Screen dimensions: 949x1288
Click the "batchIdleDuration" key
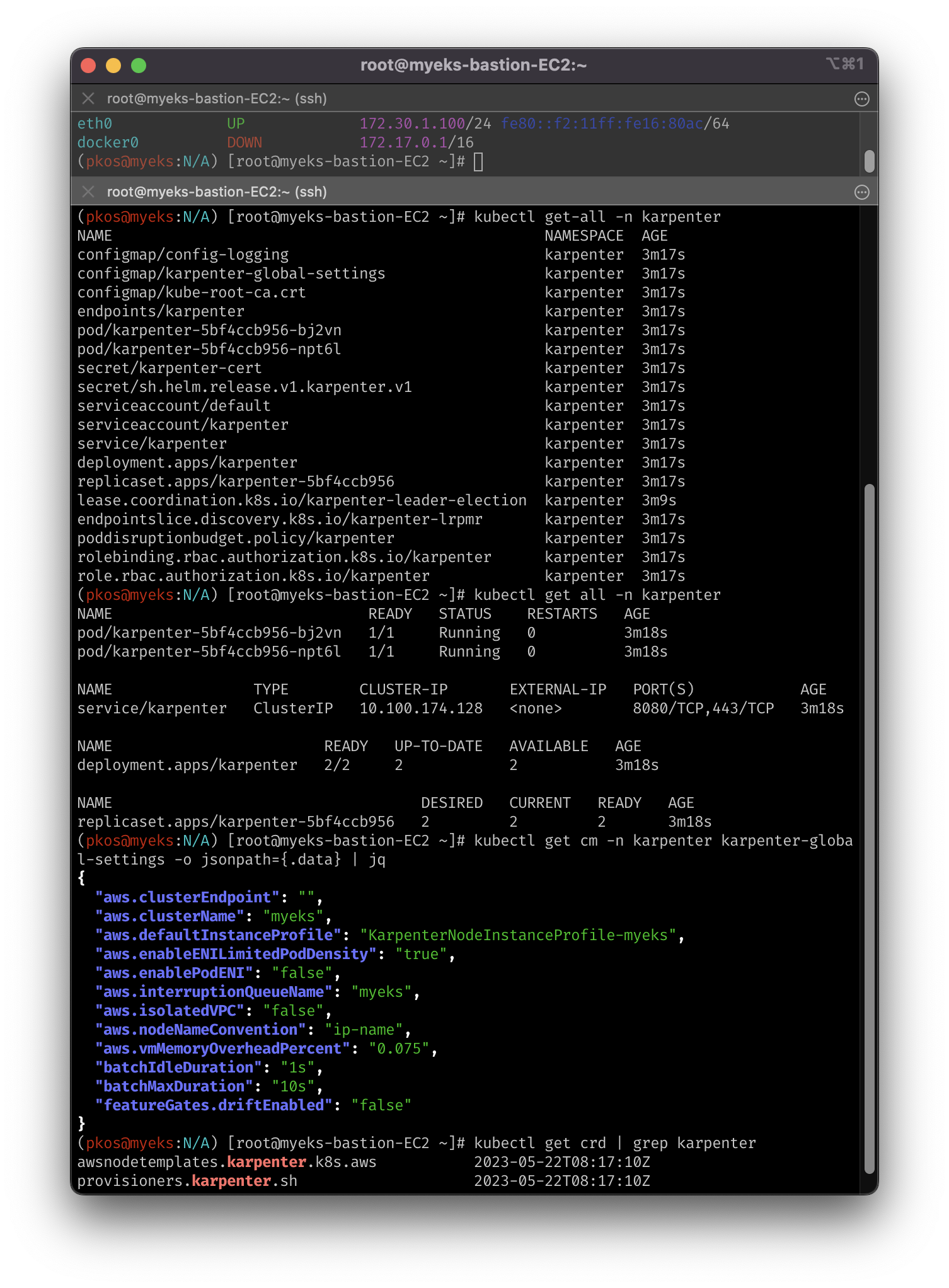coord(178,1067)
